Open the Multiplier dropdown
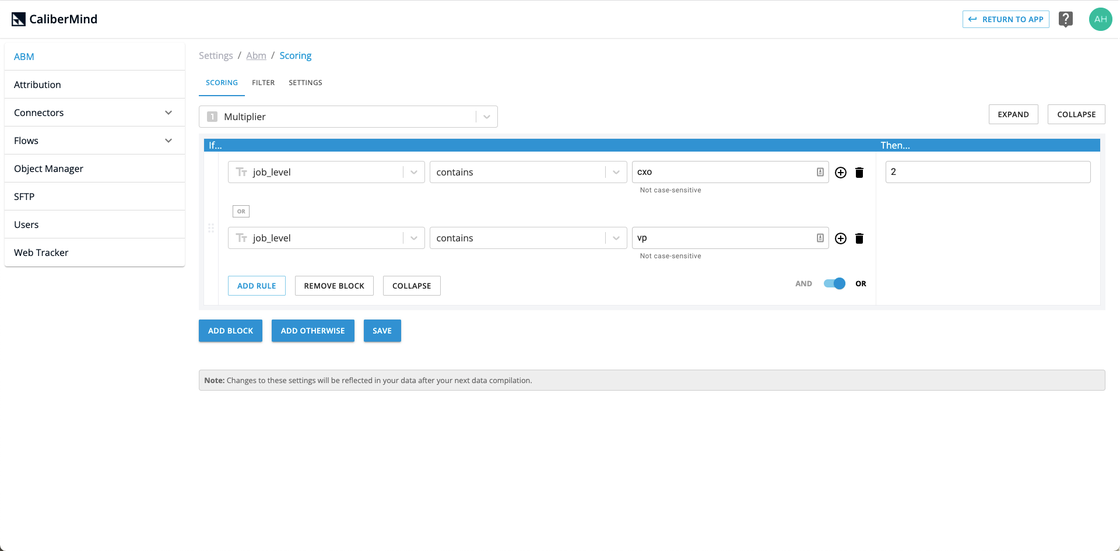The height and width of the screenshot is (551, 1120). click(x=348, y=116)
